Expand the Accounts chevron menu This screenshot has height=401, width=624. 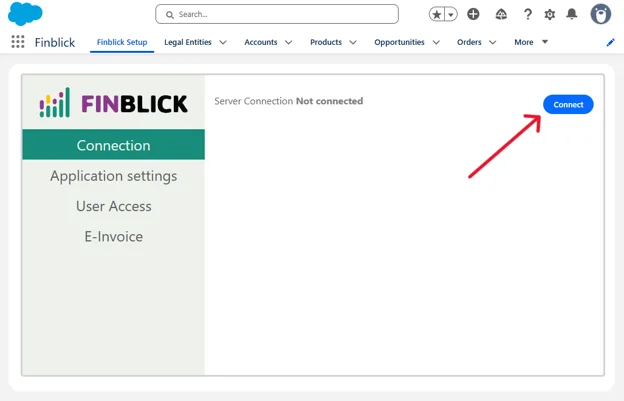(289, 42)
